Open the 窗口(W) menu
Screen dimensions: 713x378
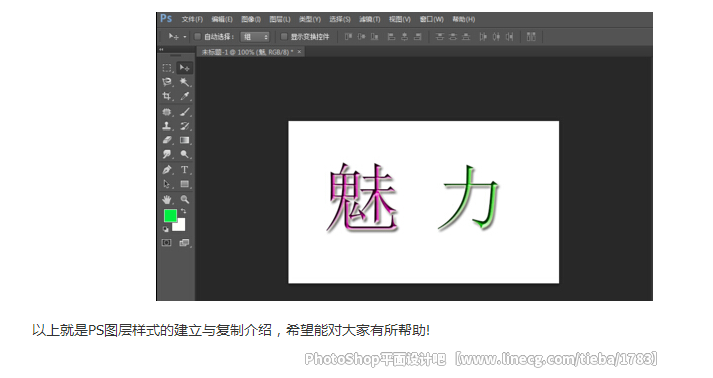click(432, 19)
